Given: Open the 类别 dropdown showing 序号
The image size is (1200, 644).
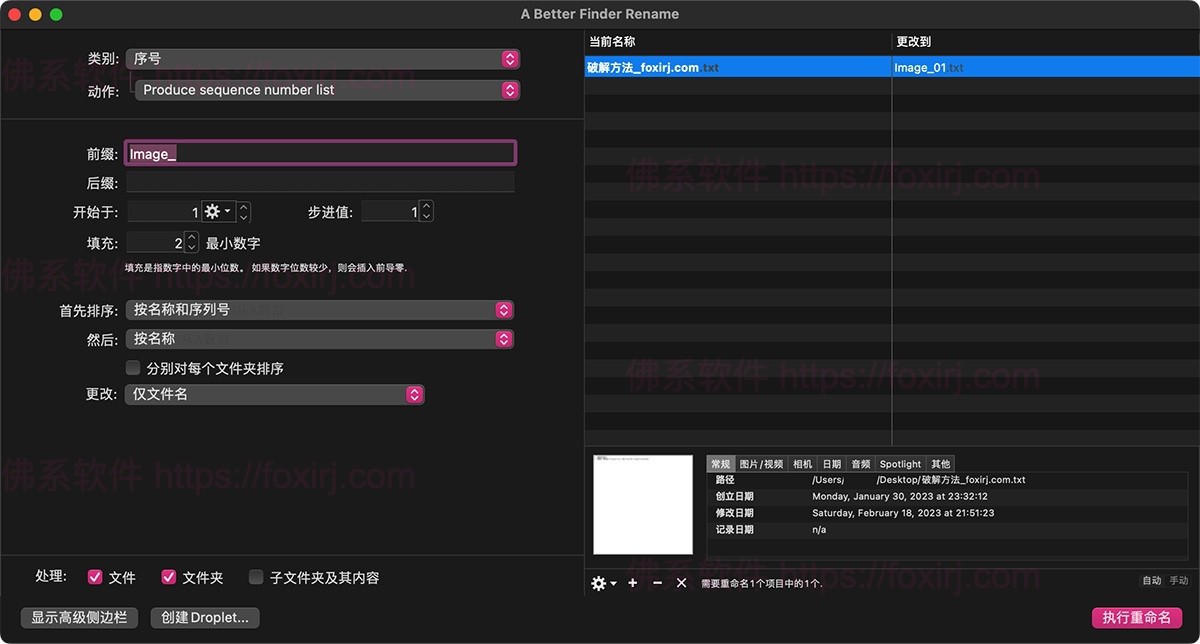Looking at the screenshot, I should point(320,58).
